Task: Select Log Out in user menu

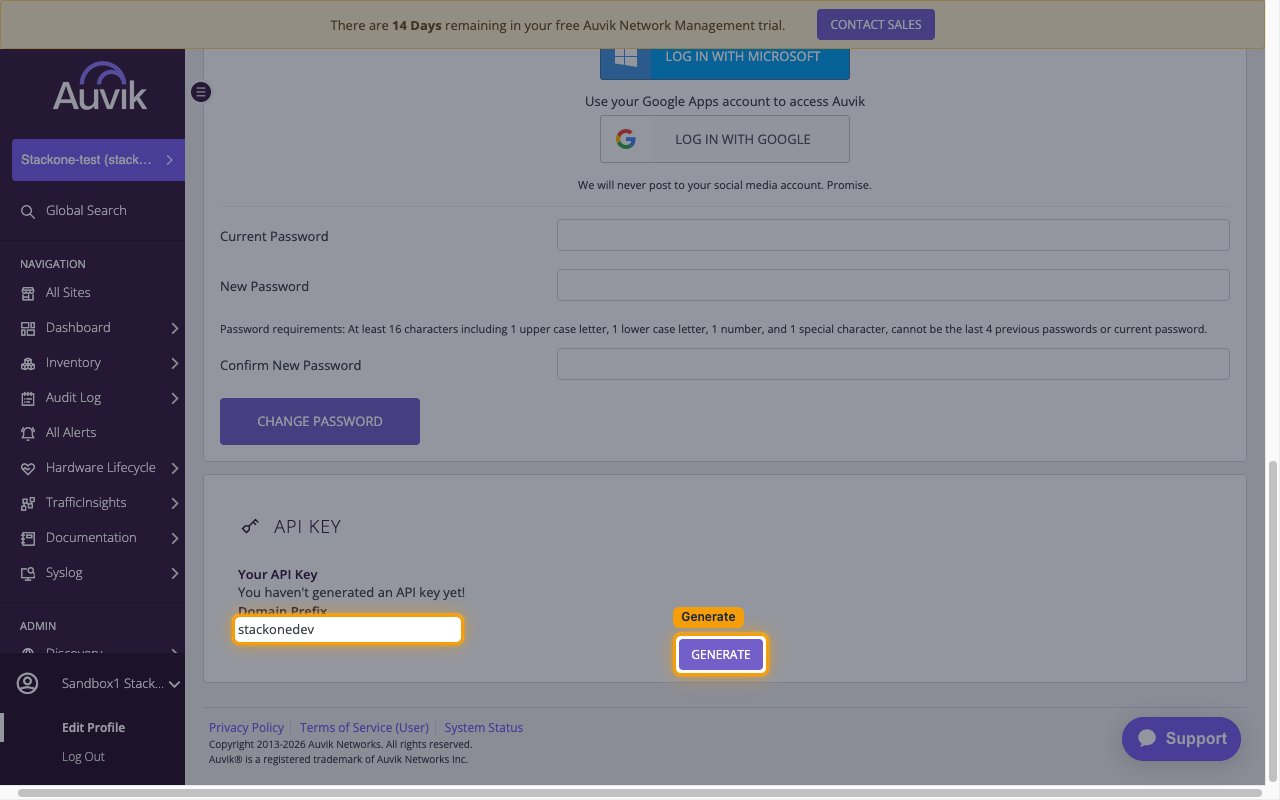Action: point(83,757)
